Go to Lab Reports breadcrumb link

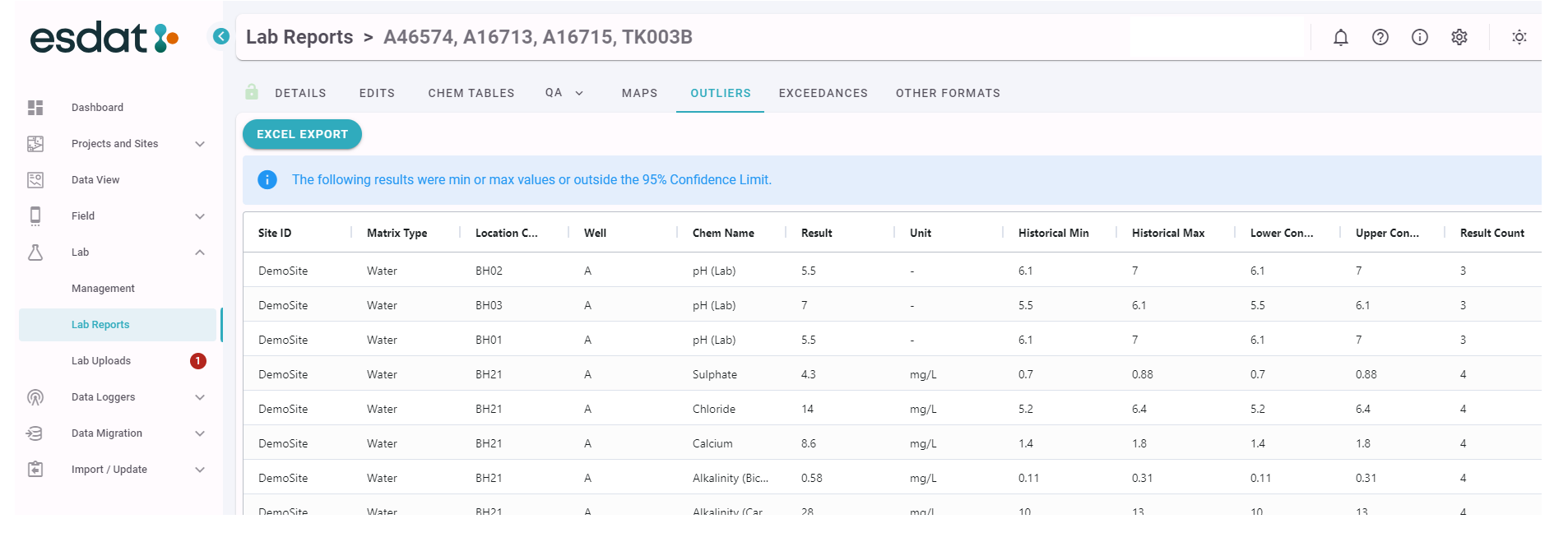click(x=299, y=37)
